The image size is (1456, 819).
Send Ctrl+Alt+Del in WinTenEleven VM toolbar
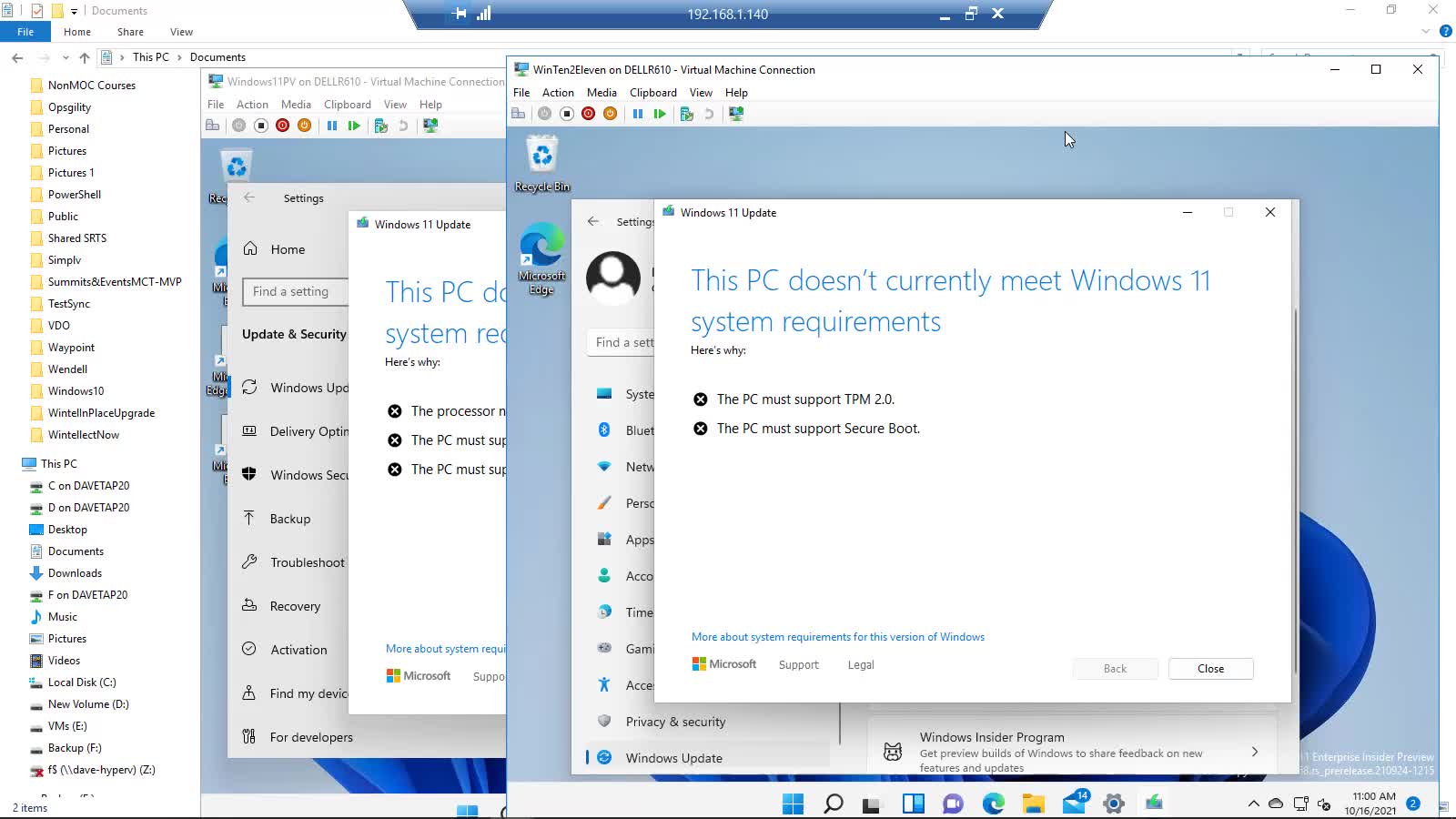(518, 114)
